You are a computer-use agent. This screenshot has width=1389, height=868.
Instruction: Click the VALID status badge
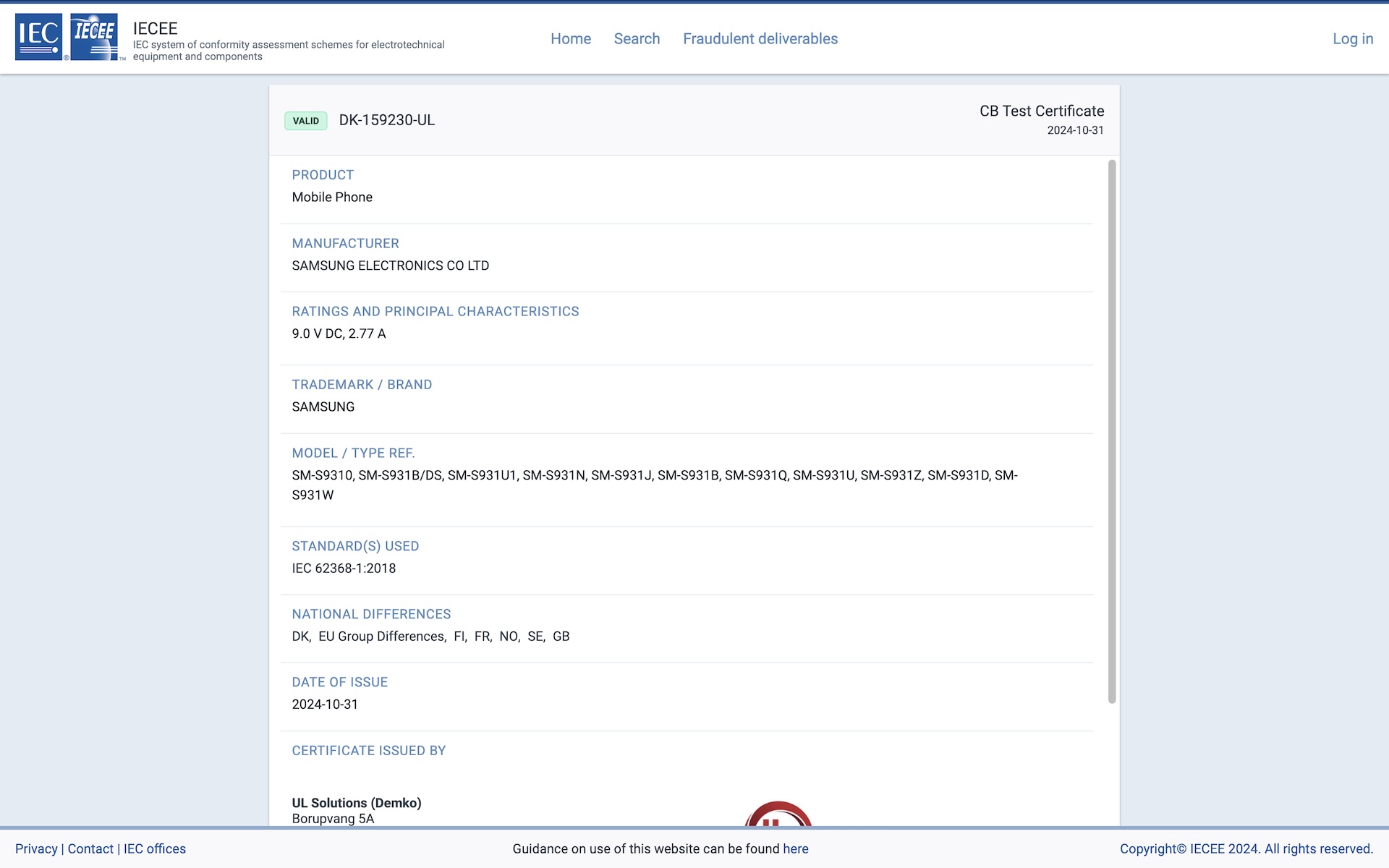click(x=306, y=121)
